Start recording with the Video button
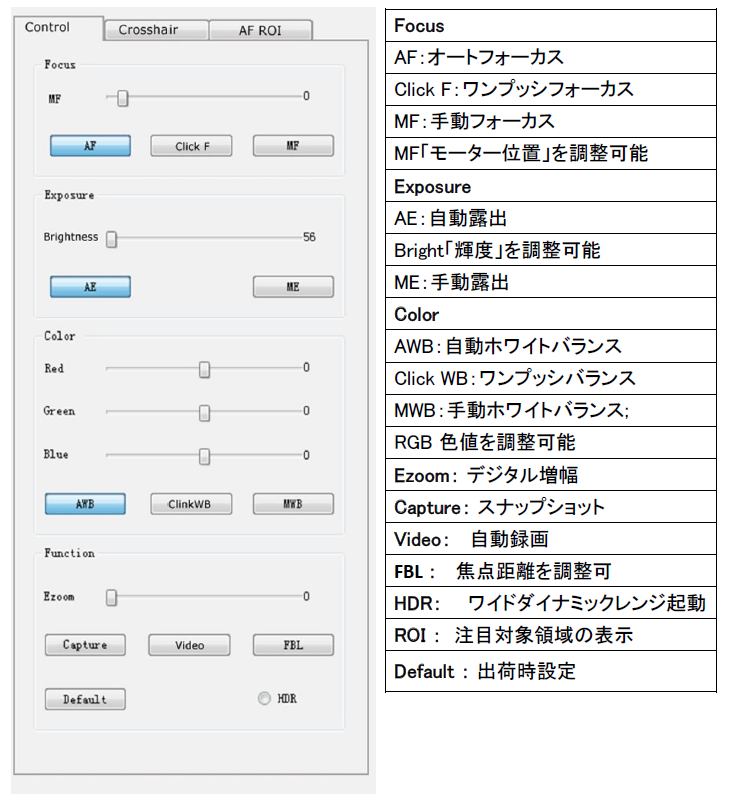Image resolution: width=731 pixels, height=806 pixels. 189,645
